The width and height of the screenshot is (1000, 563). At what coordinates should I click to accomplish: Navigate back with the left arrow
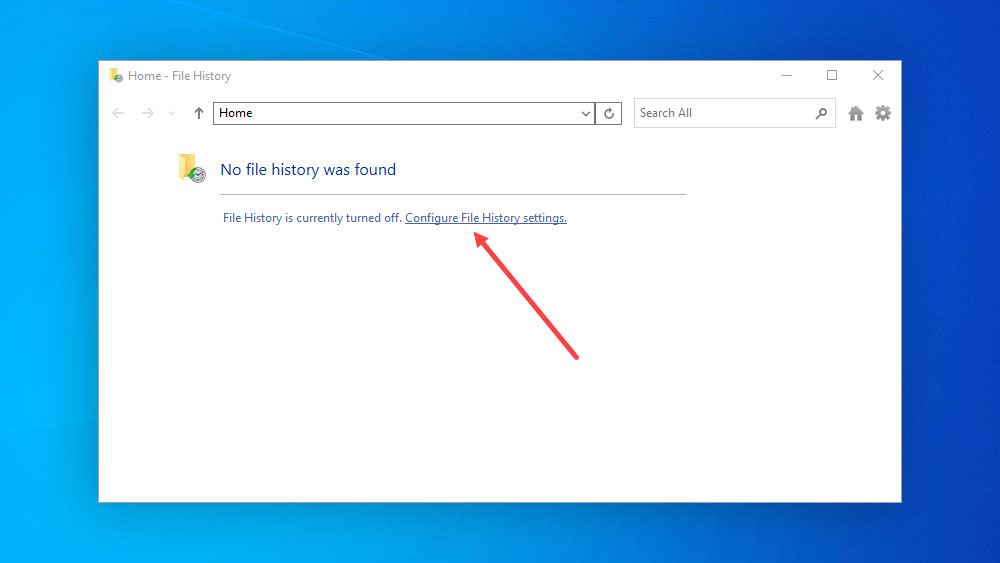(118, 113)
